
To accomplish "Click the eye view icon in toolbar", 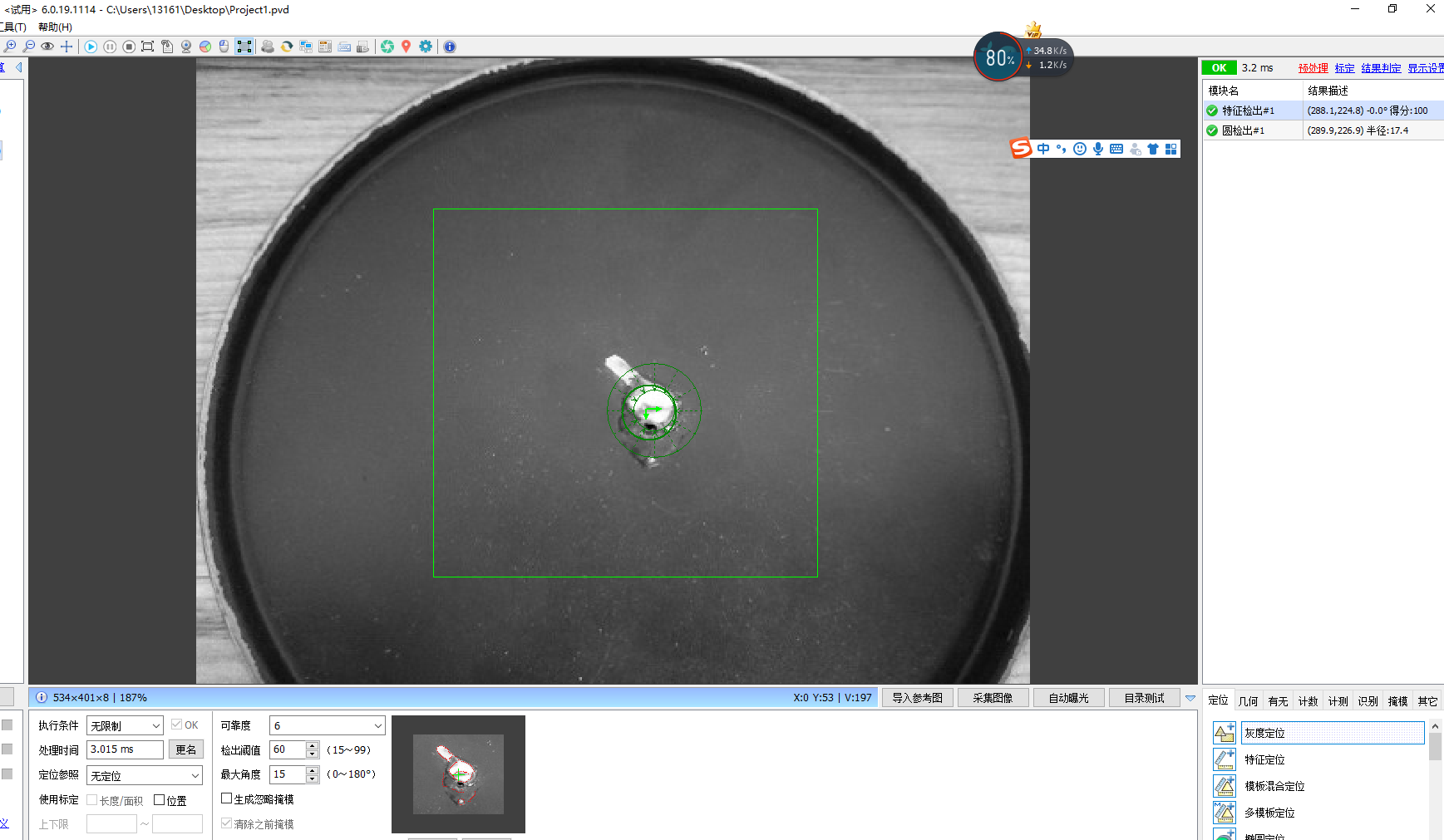I will point(47,47).
